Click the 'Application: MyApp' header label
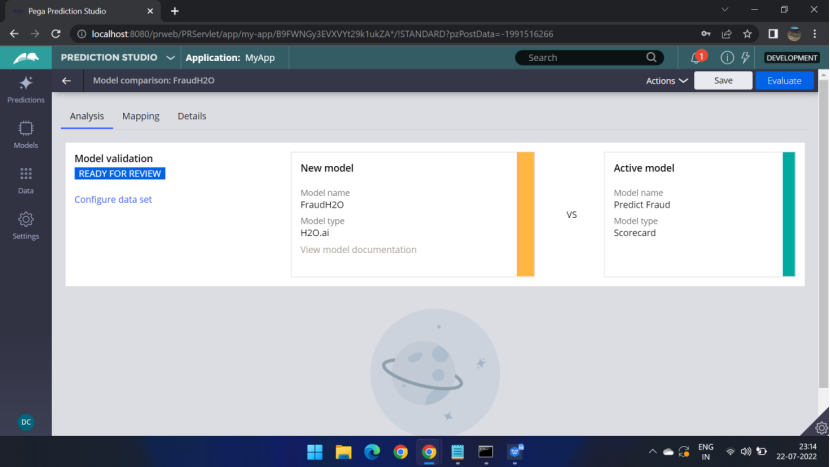 tap(230, 58)
